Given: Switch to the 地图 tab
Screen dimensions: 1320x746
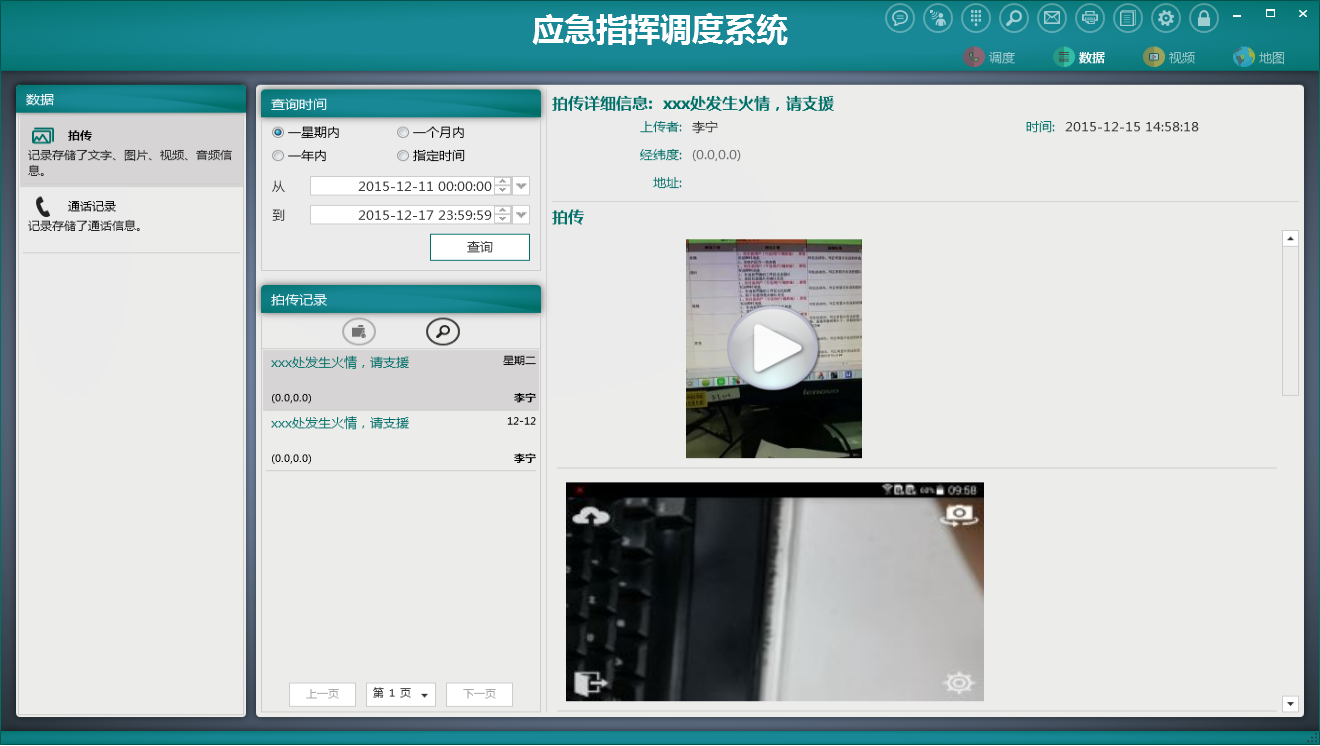Looking at the screenshot, I should [x=1259, y=57].
